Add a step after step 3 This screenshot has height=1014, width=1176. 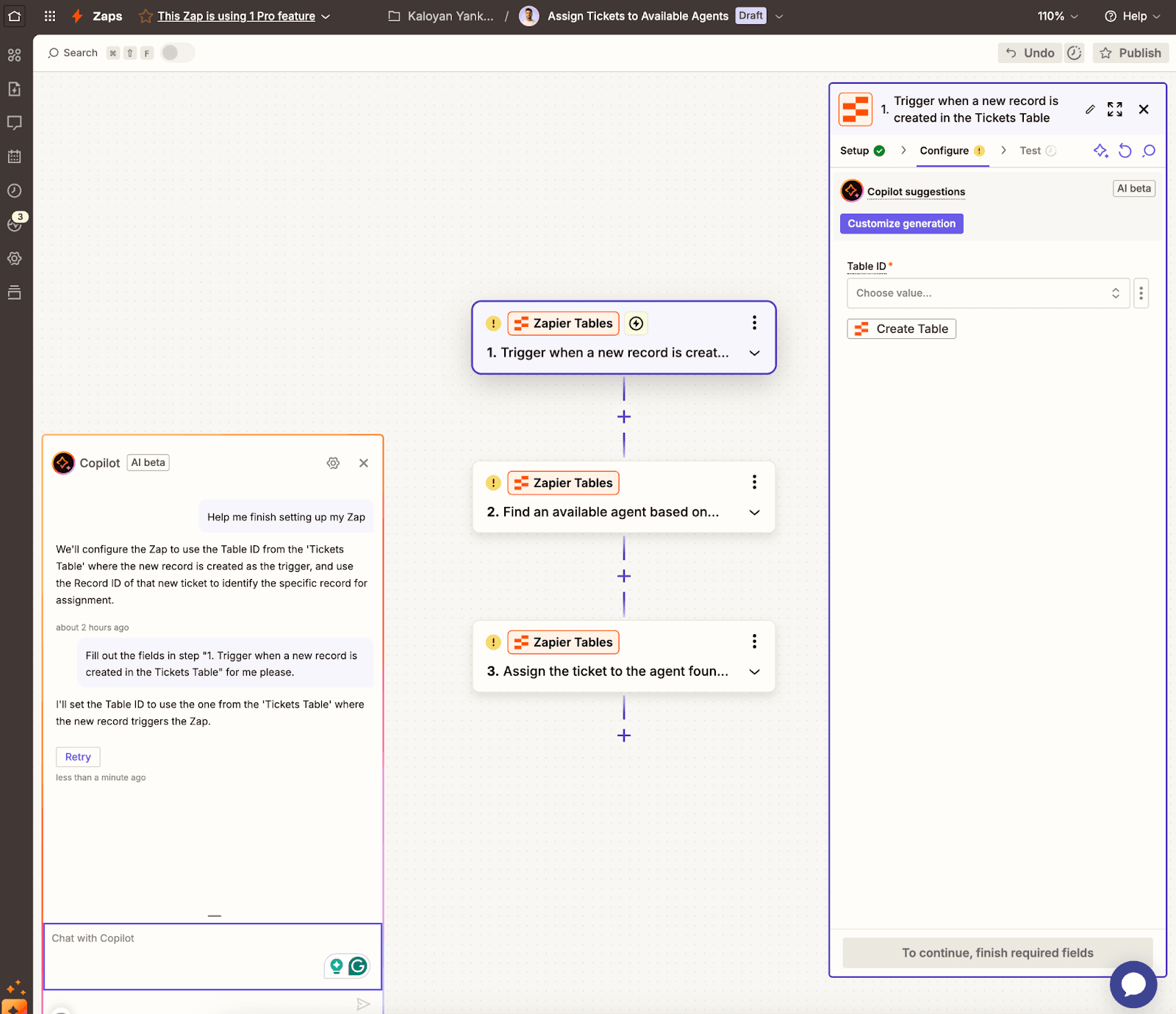(x=624, y=736)
